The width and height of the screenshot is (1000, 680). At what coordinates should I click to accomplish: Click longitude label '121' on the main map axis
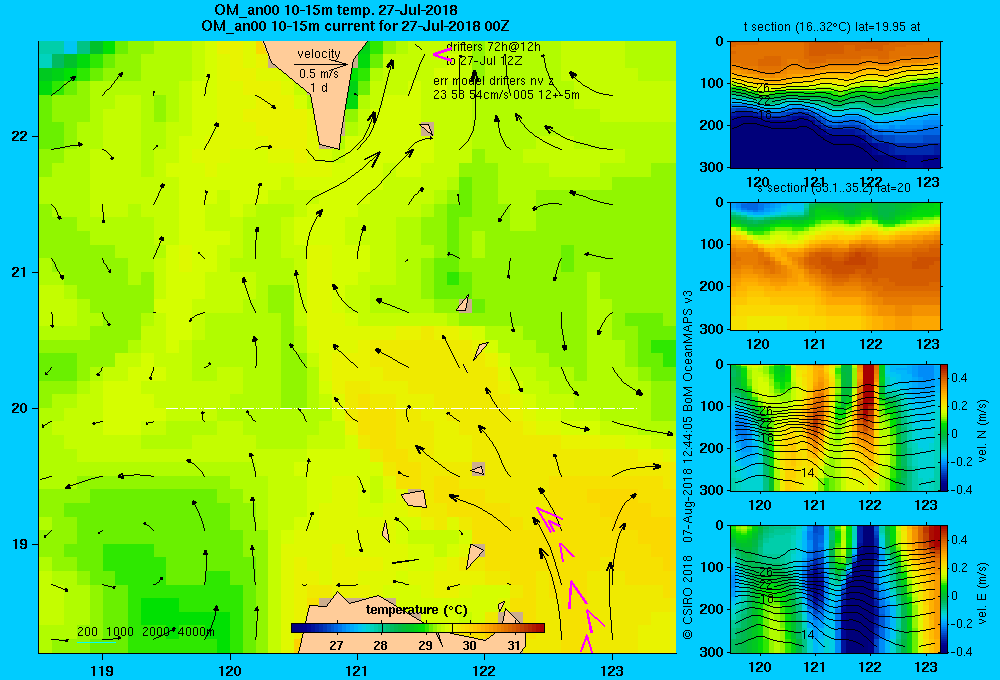coord(357,670)
